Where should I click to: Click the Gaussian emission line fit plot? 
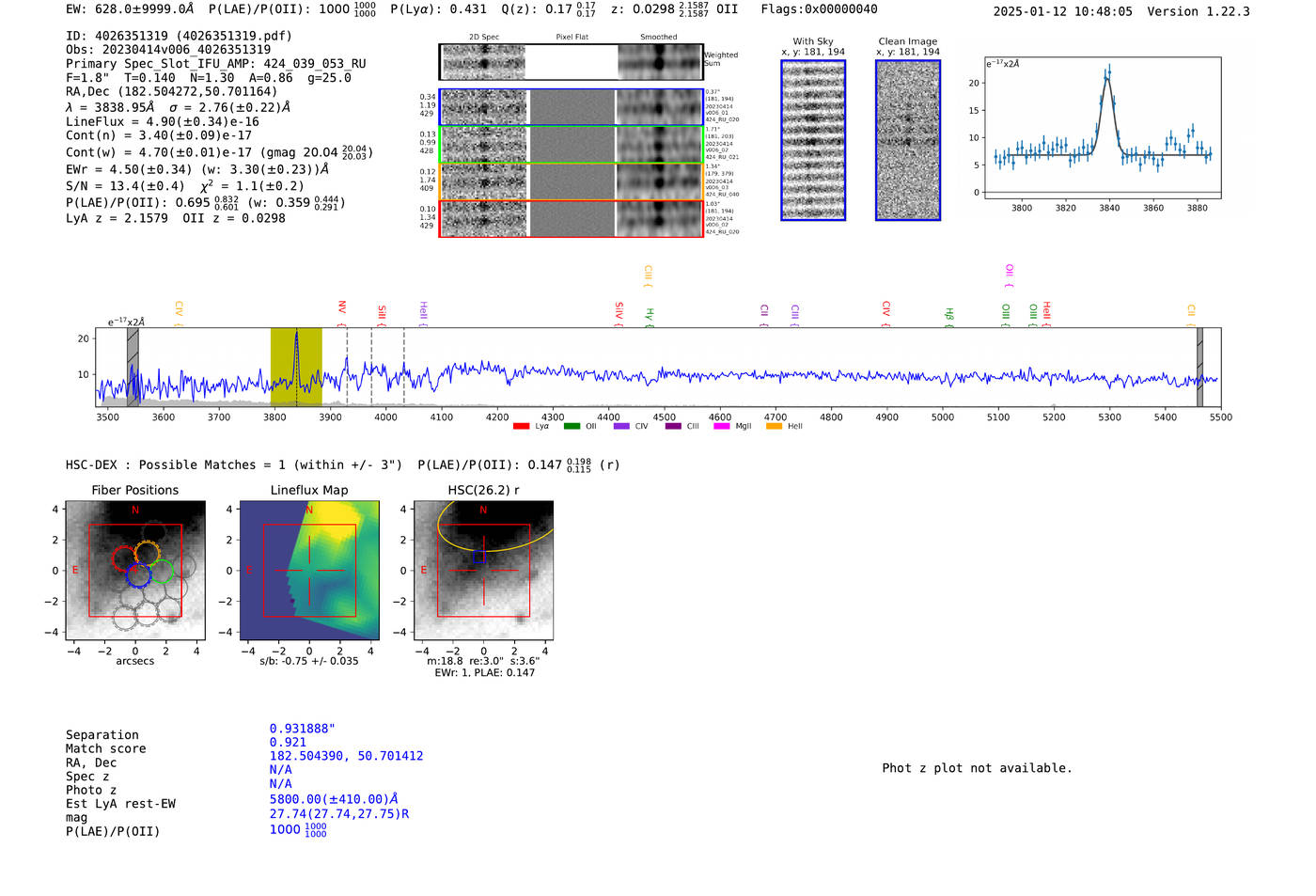pos(1103,128)
